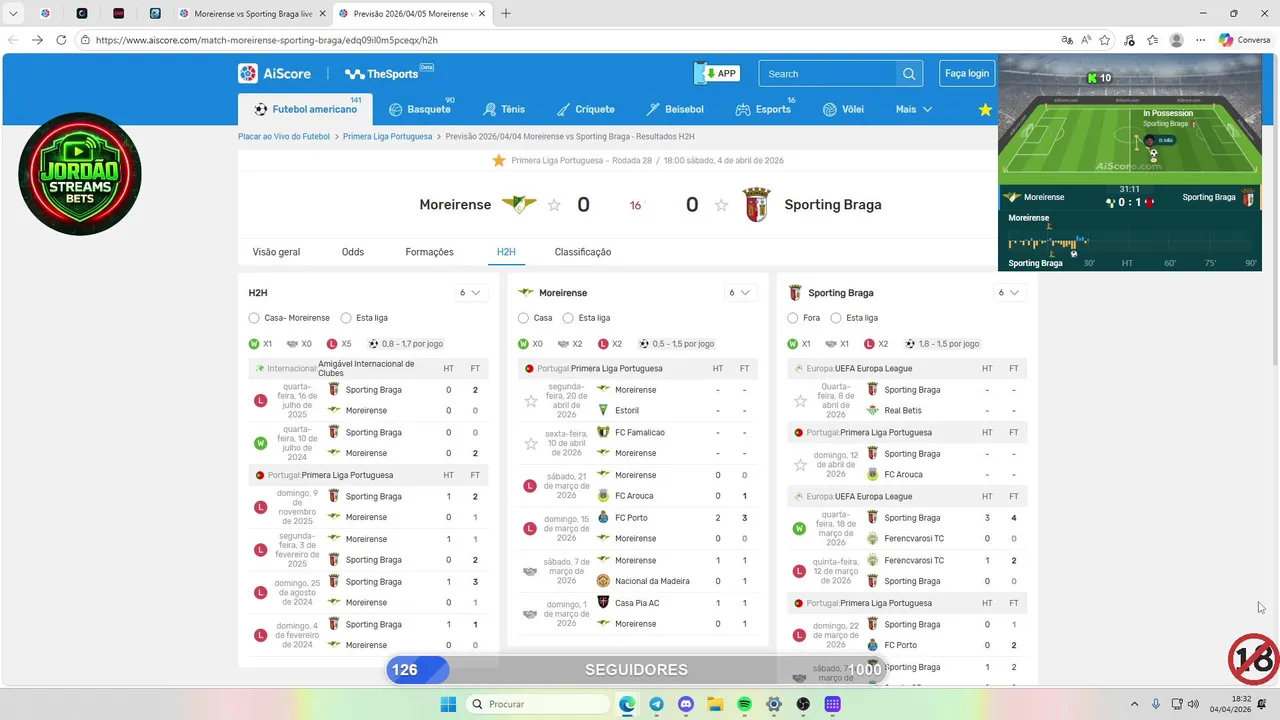Click Casa Pia AC team row
The image size is (1280, 720).
tap(637, 603)
